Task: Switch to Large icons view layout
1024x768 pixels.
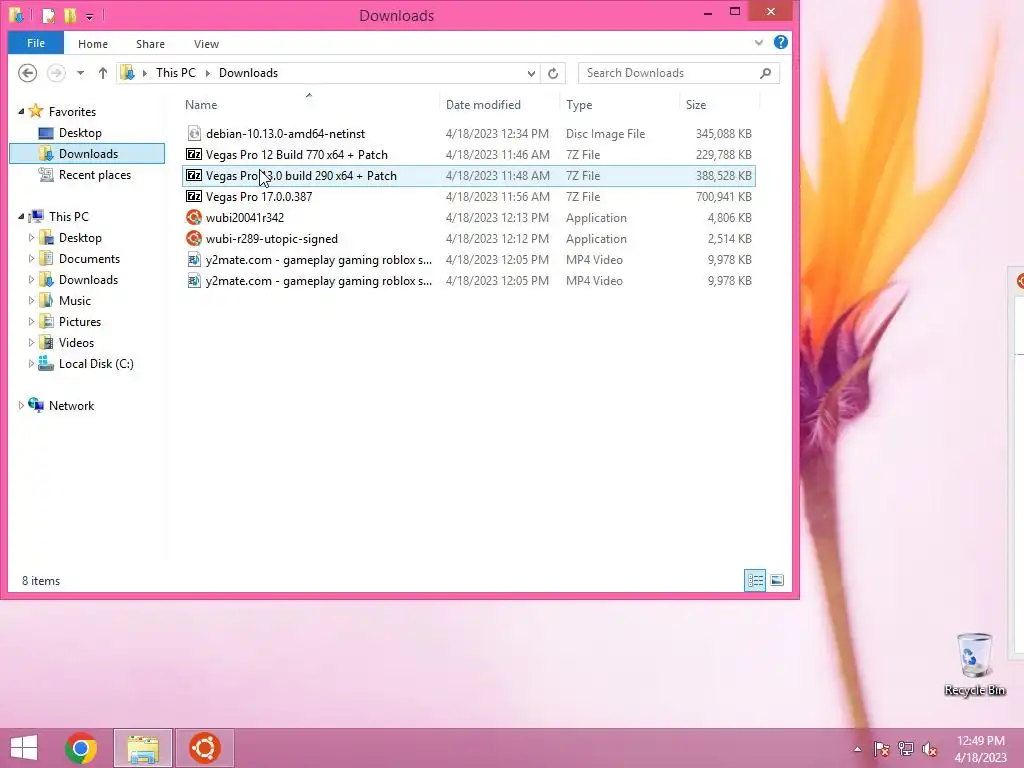Action: pyautogui.click(x=777, y=580)
